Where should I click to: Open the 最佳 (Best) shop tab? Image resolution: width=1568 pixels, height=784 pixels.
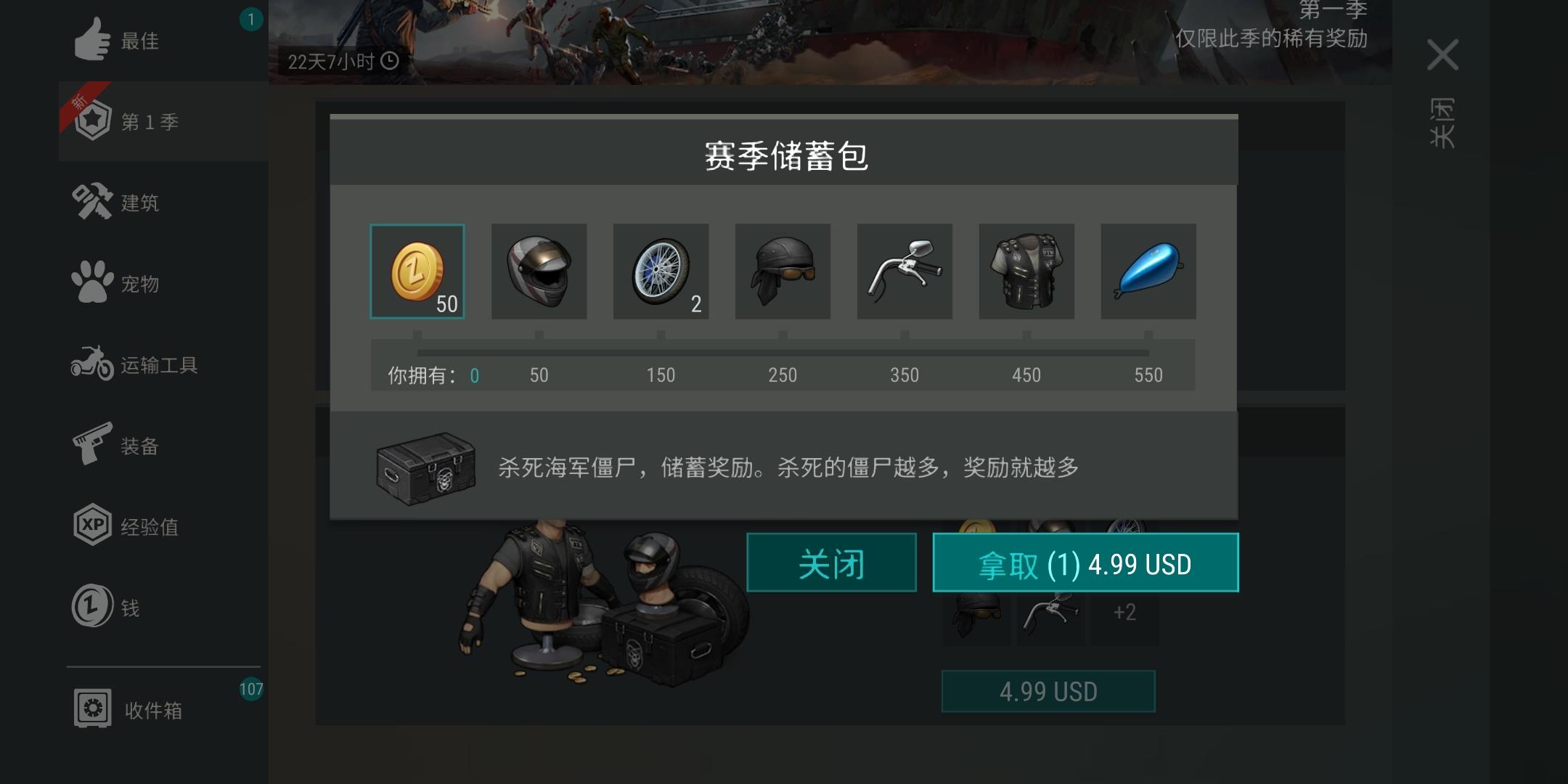click(x=163, y=41)
